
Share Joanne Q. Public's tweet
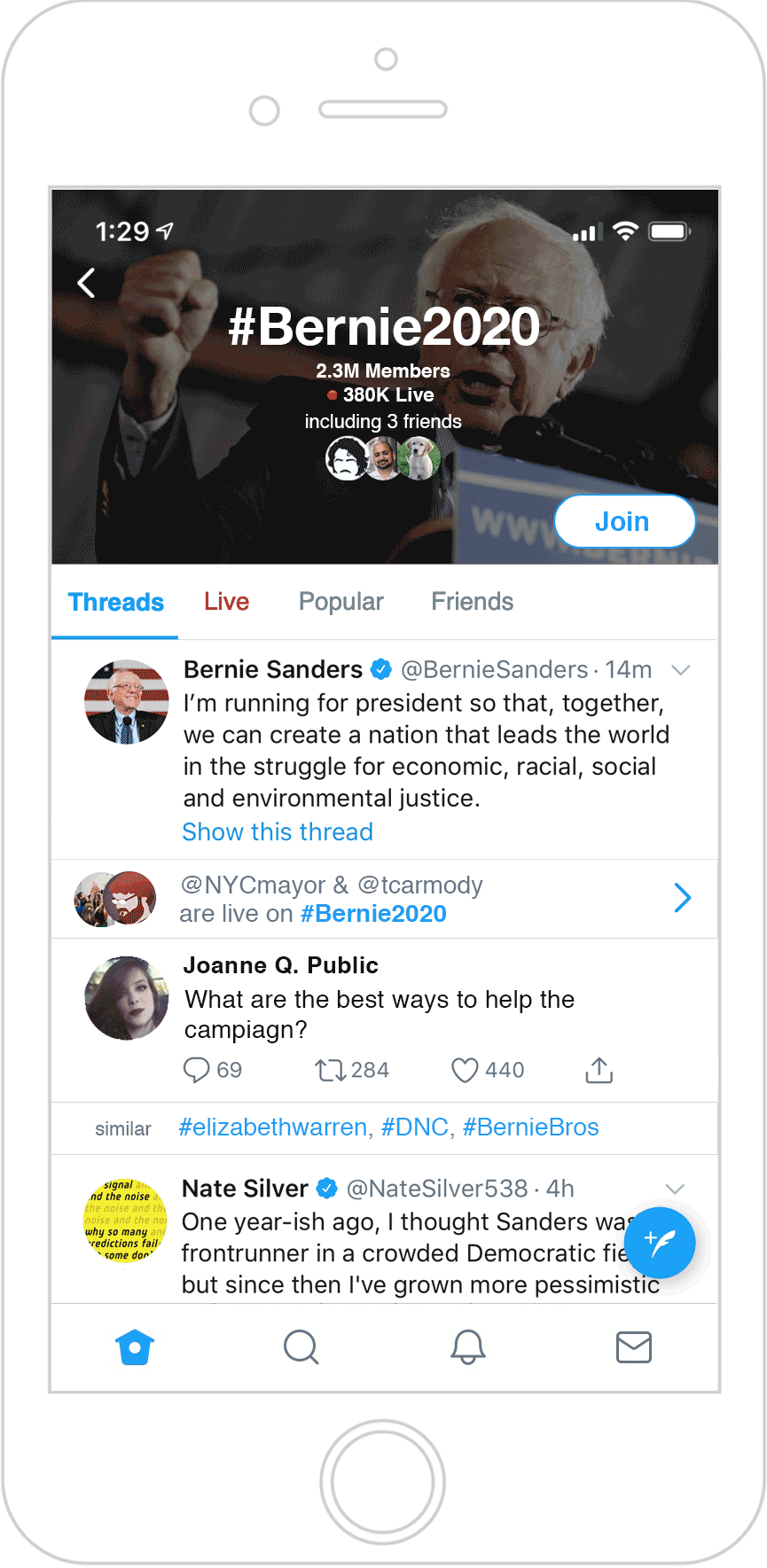pos(599,1070)
